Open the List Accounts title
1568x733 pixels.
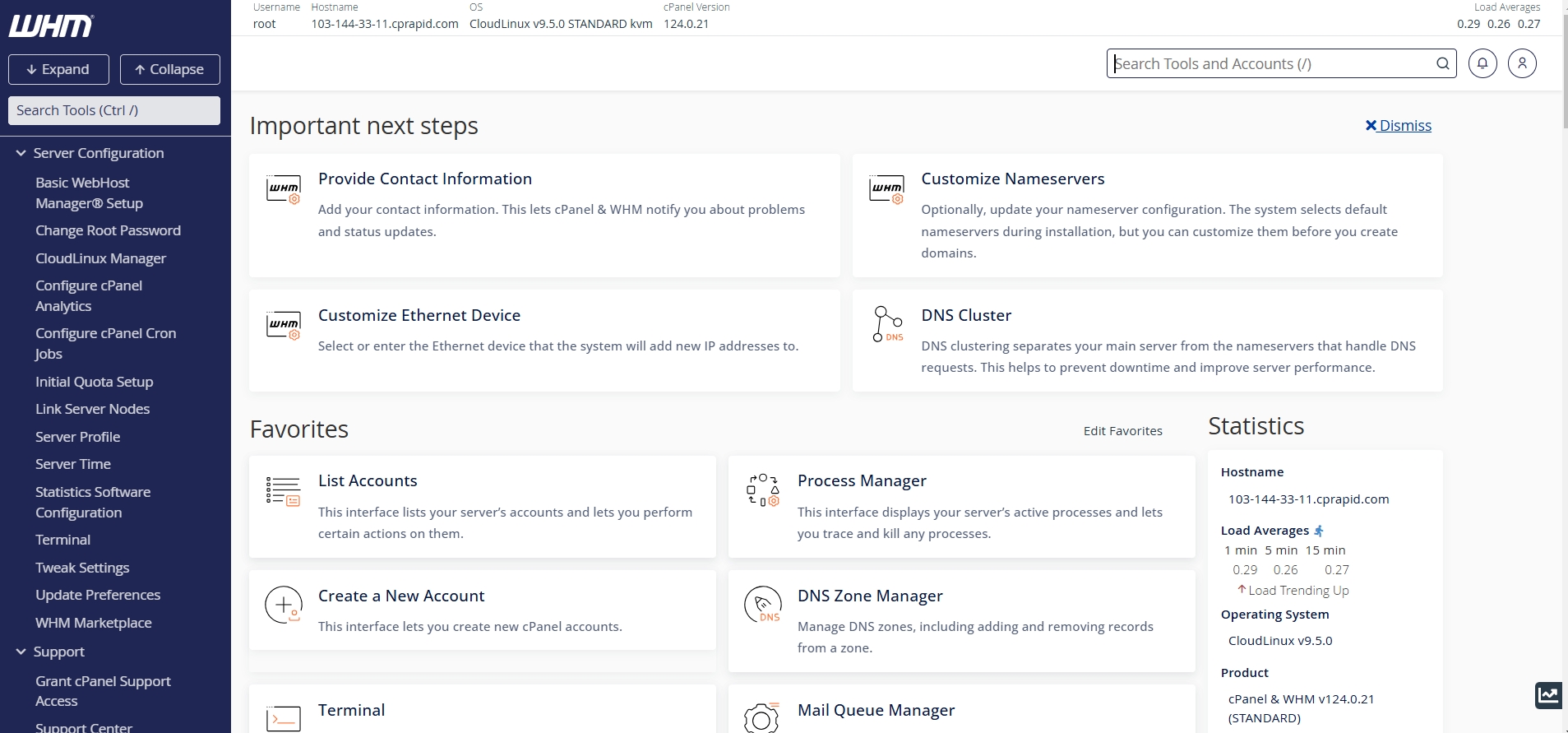tap(368, 480)
